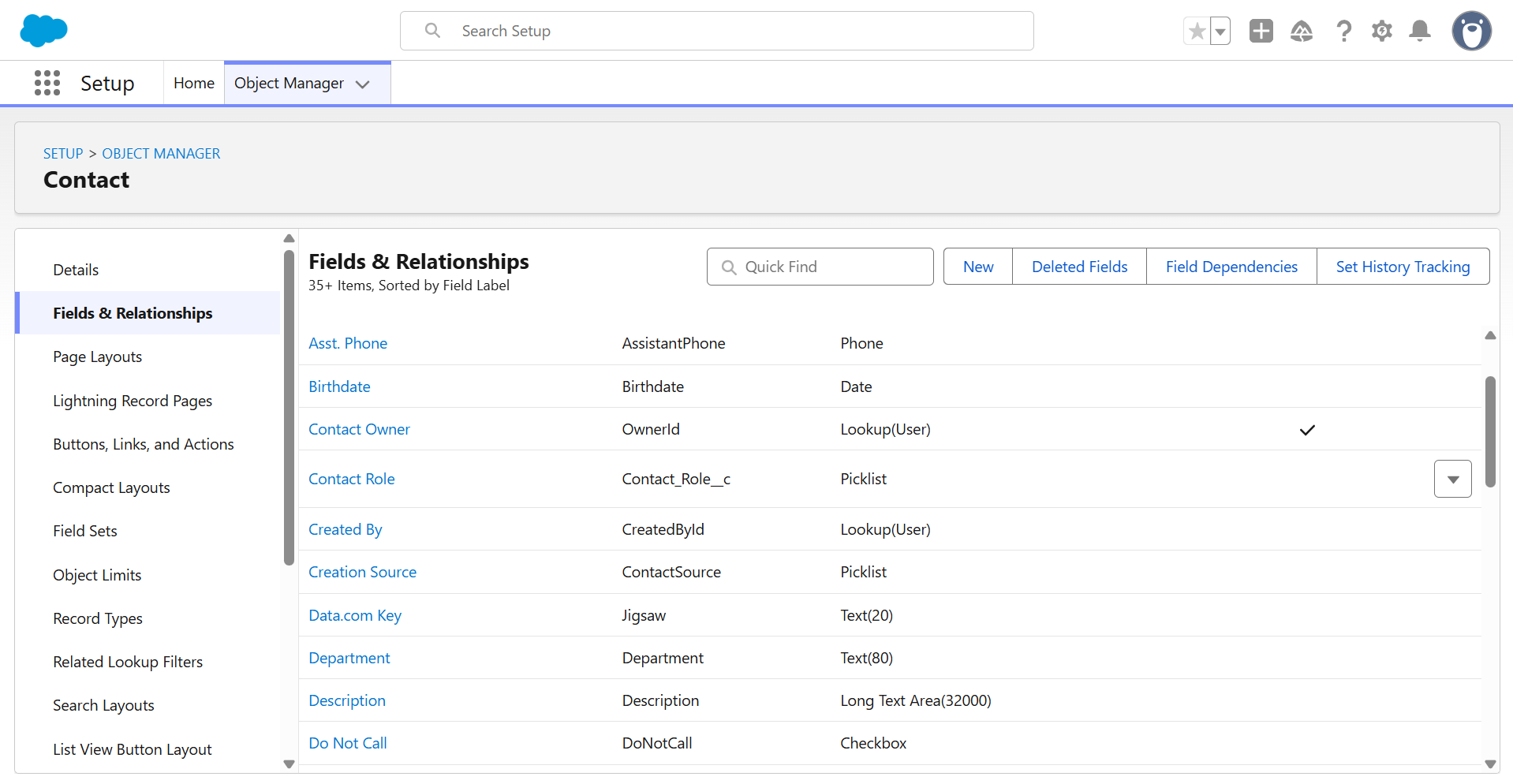Viewport: 1513px width, 784px height.
Task: Click the Quick Find field
Action: tap(820, 267)
